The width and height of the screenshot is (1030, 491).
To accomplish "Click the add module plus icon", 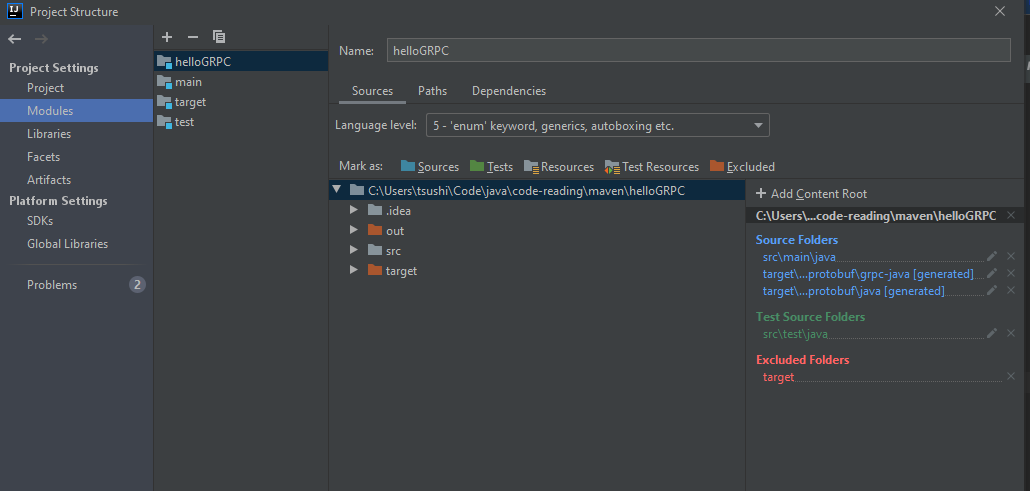I will (x=167, y=37).
